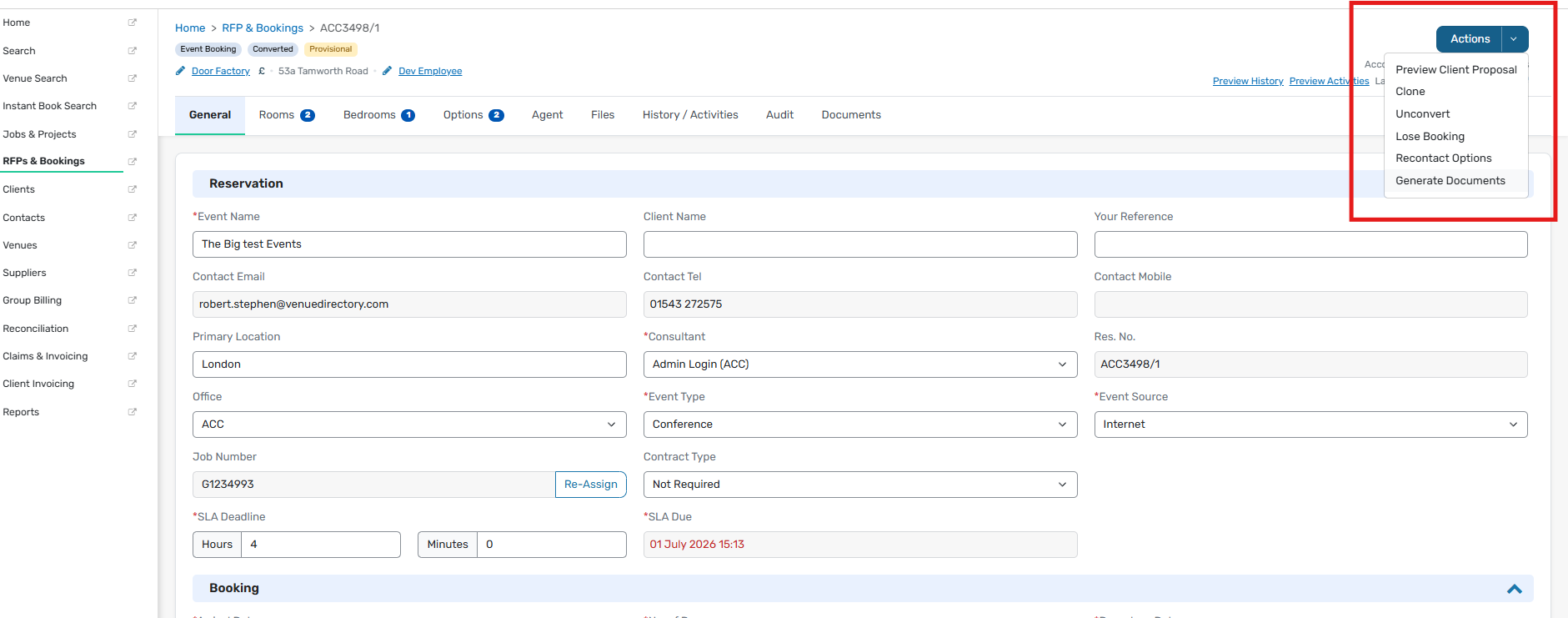The image size is (1568, 618).
Task: Choose Lose Booking in Actions menu
Action: pyautogui.click(x=1430, y=137)
